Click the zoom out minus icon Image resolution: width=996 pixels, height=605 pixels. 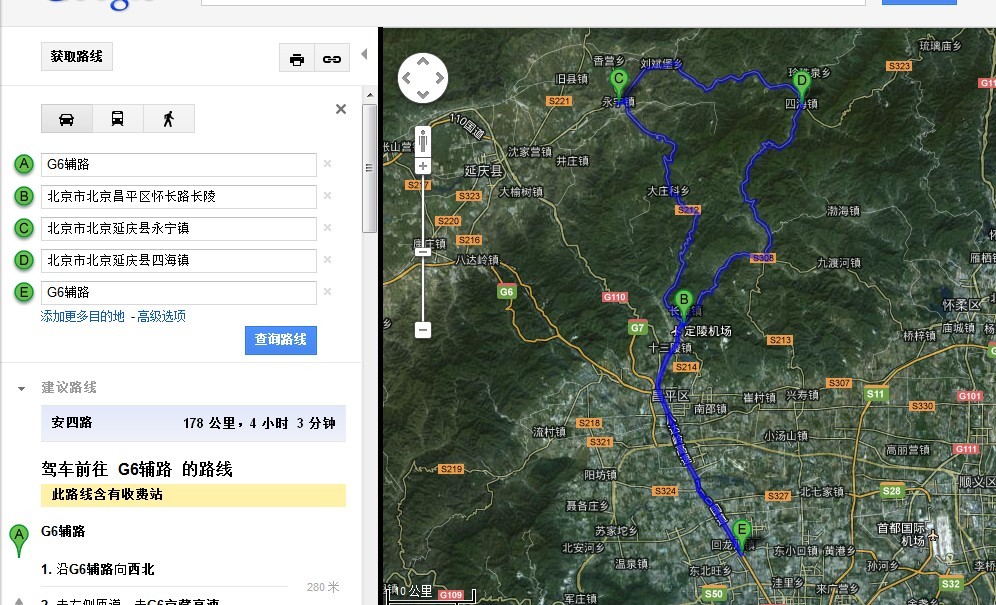(x=422, y=328)
